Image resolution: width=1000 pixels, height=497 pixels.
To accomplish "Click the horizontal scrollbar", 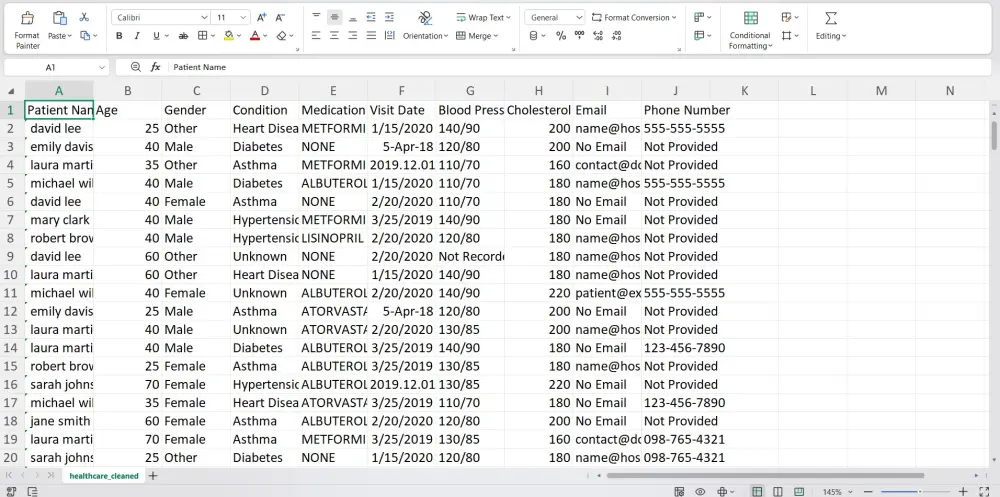I will 765,476.
